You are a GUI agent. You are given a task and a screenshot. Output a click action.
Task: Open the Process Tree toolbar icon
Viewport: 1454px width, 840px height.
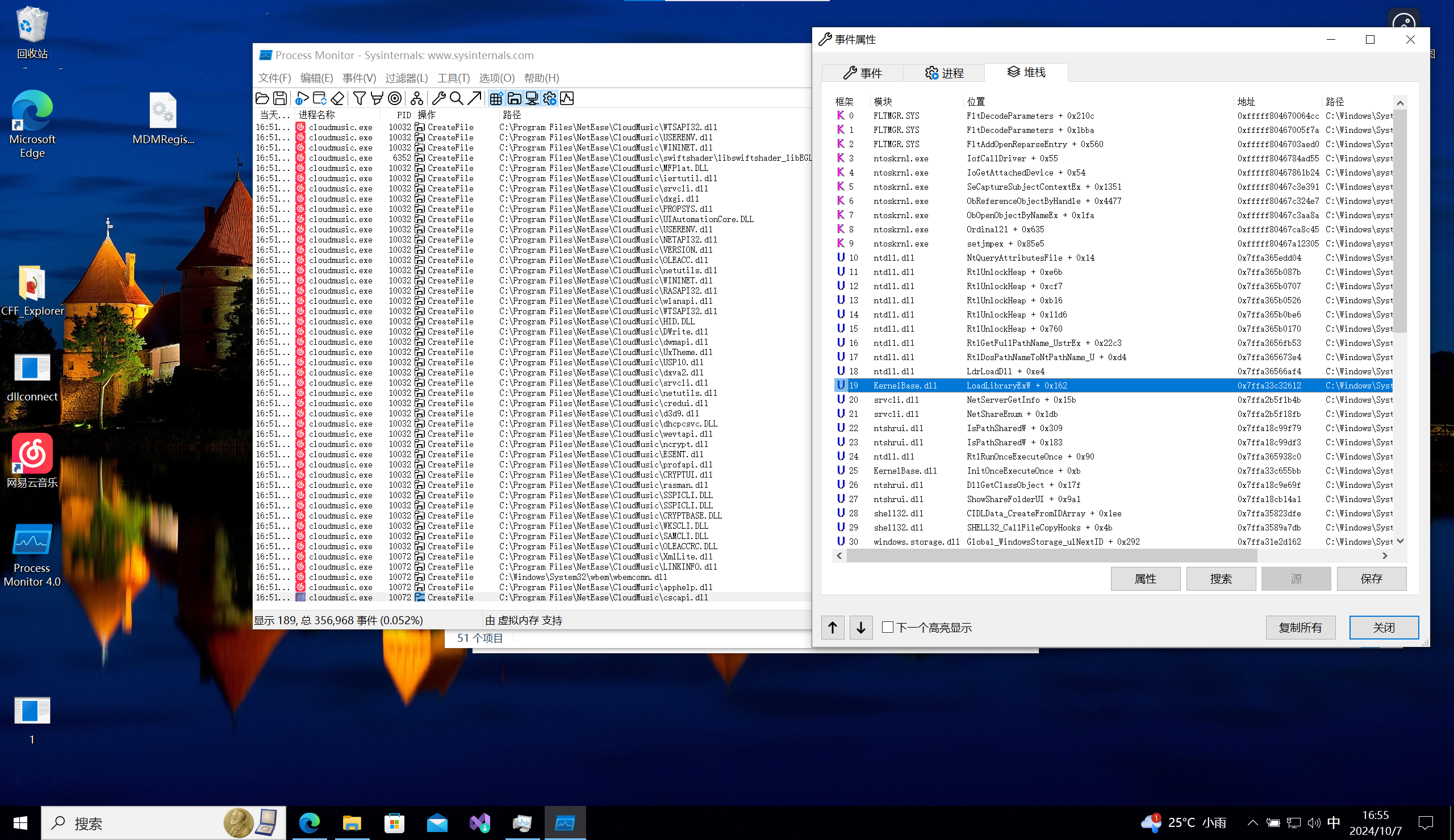tap(416, 99)
